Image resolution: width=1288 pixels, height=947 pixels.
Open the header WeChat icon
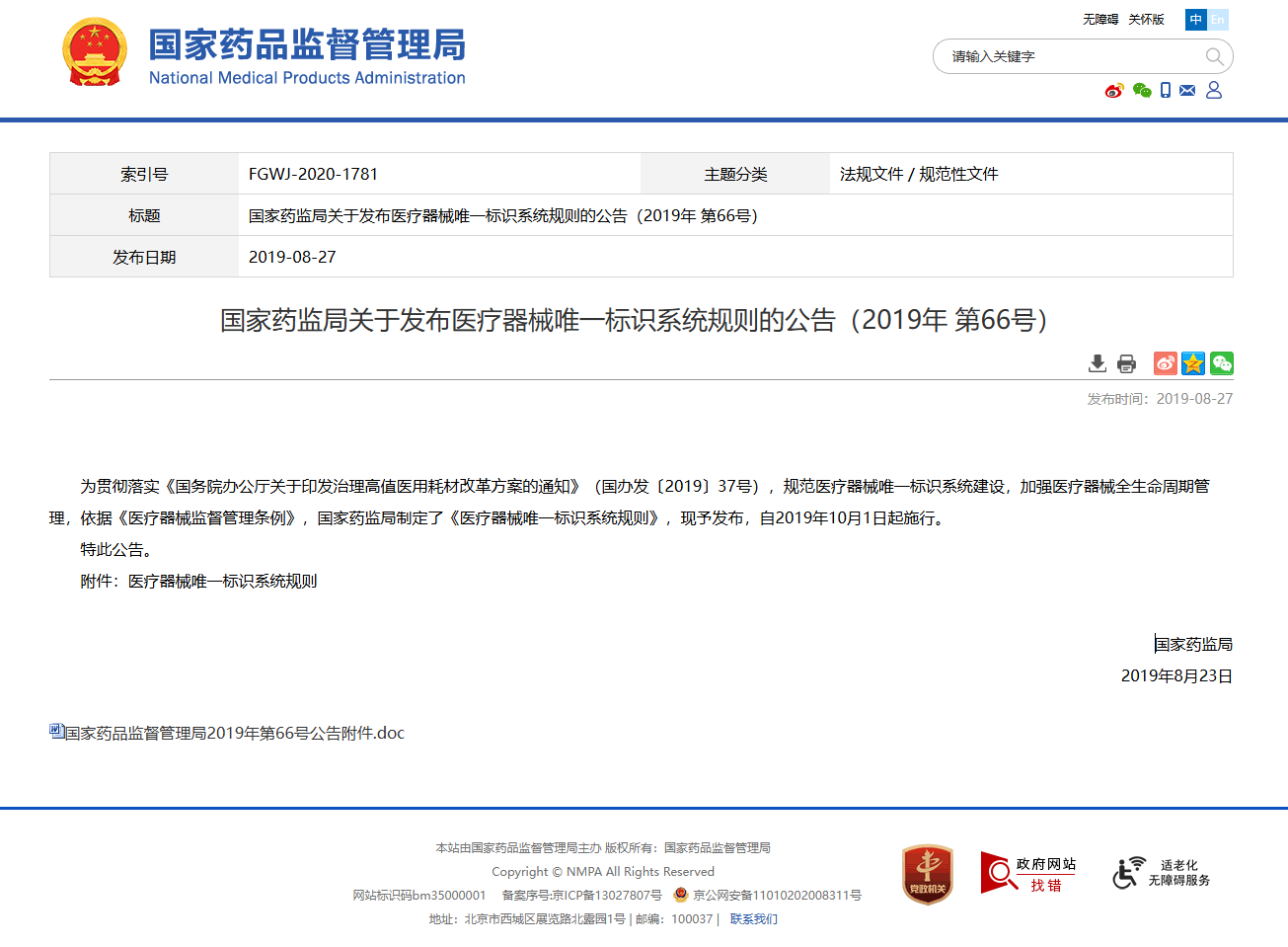click(1142, 91)
